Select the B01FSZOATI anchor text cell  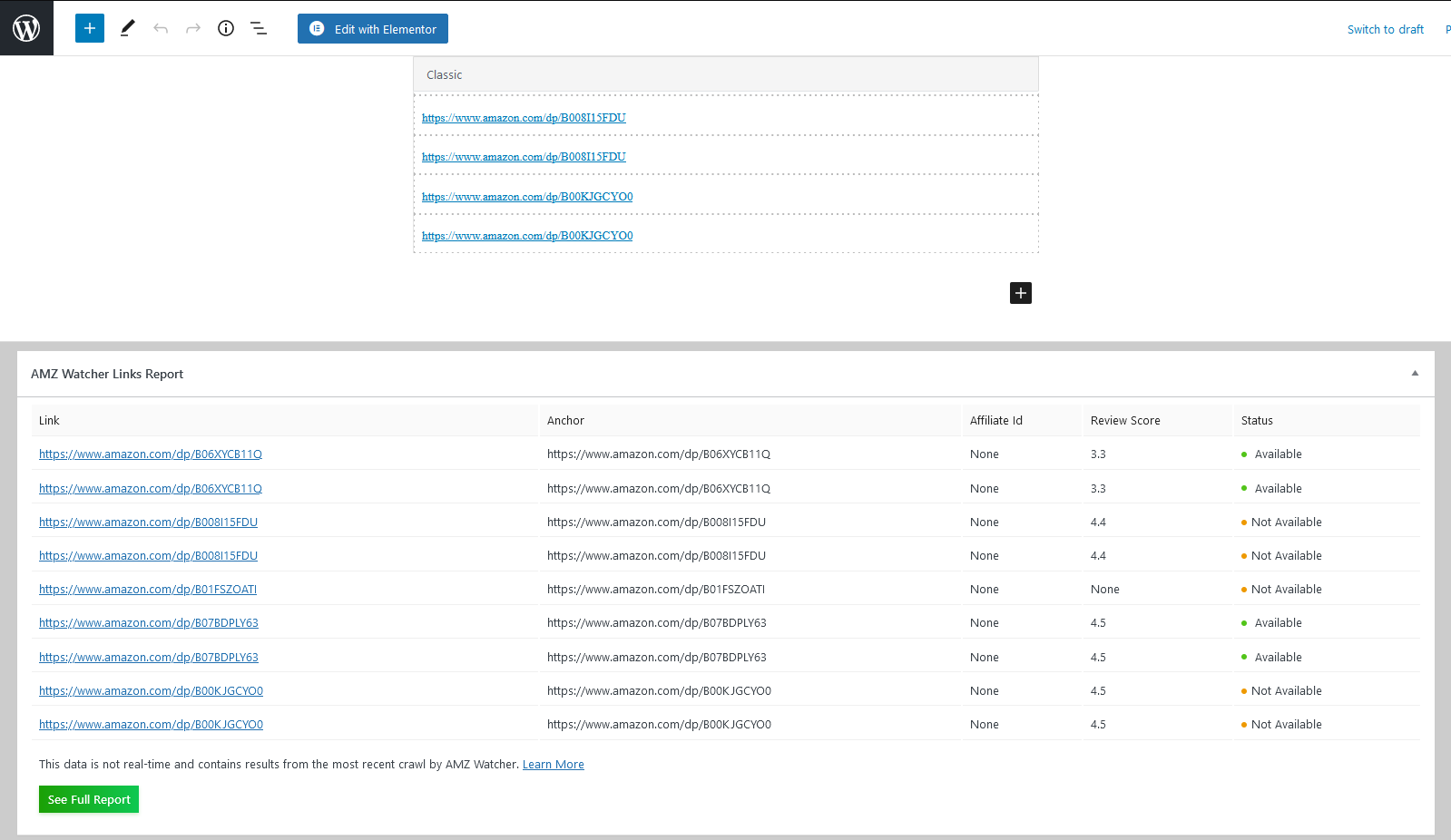tap(656, 590)
